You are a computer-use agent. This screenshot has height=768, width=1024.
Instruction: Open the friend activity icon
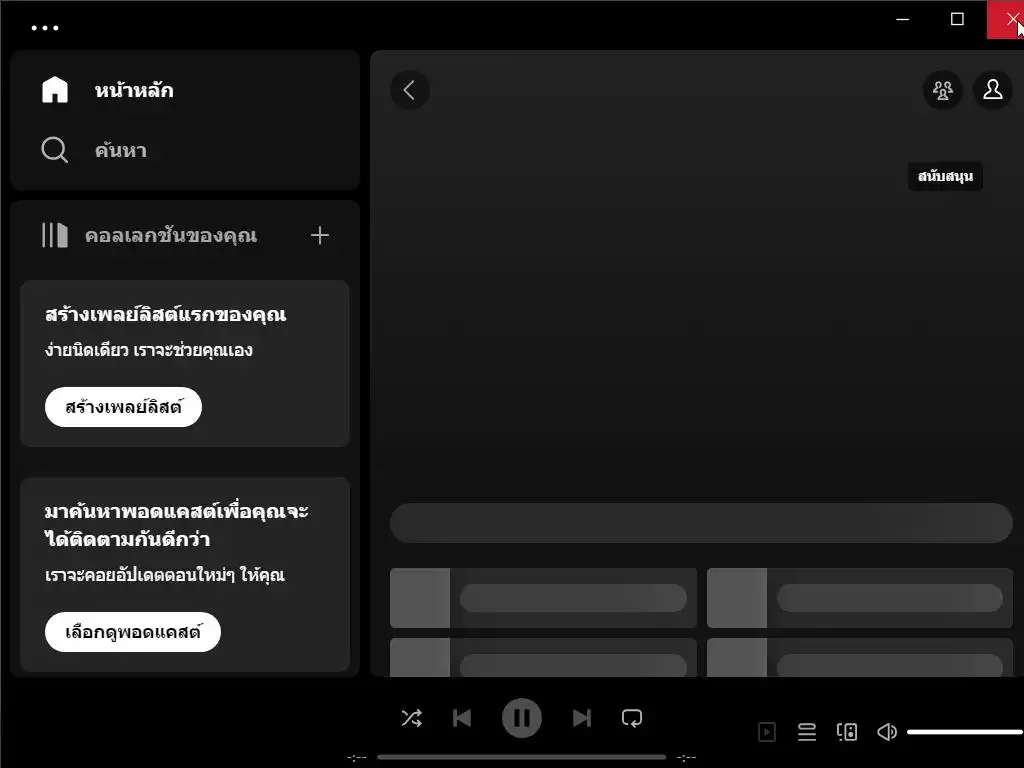click(942, 90)
